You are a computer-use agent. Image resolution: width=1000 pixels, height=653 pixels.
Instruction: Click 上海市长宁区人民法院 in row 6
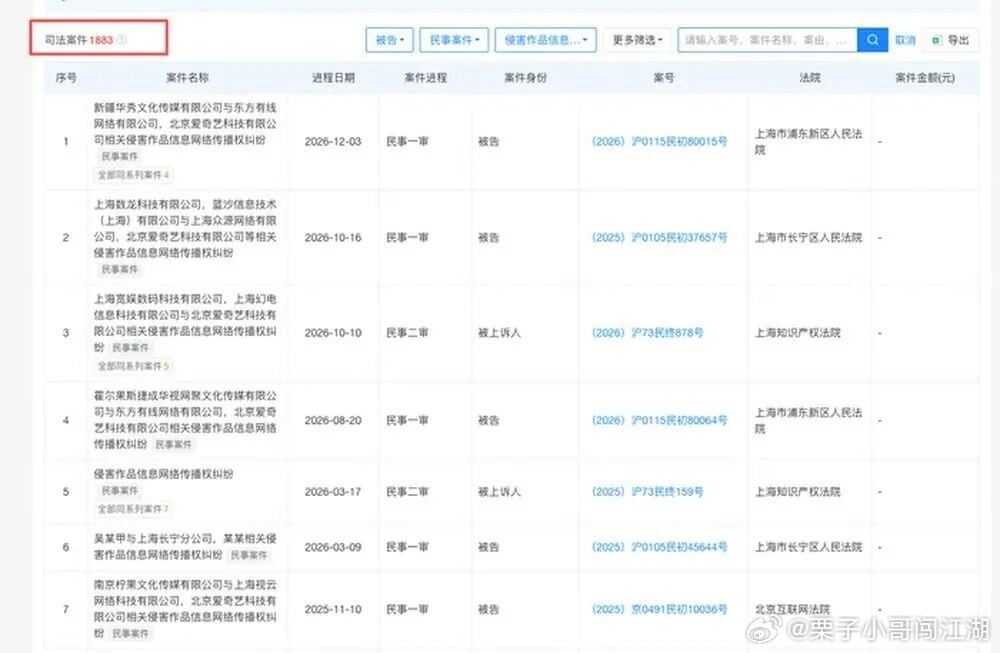808,547
